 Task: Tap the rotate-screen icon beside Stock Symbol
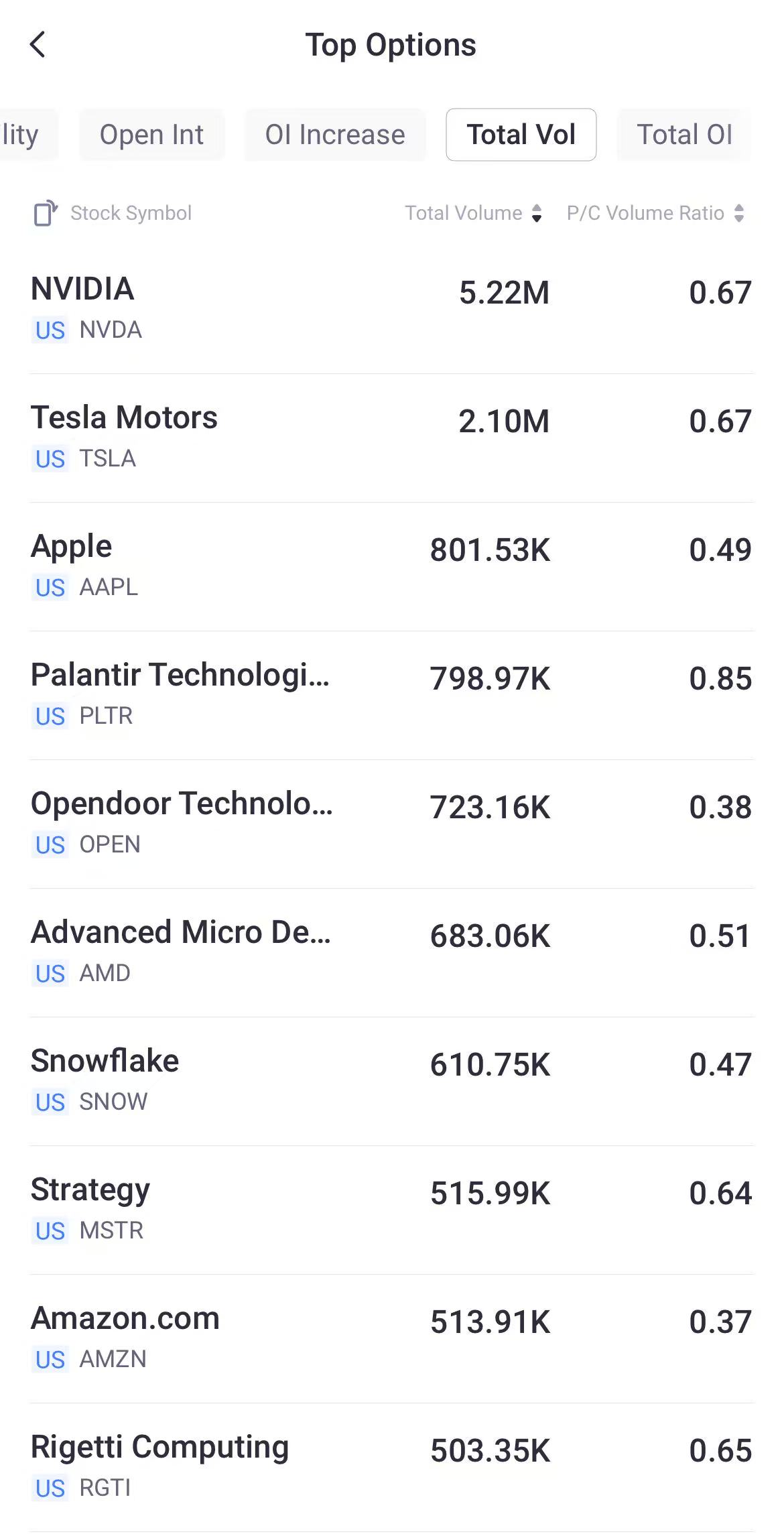(45, 213)
